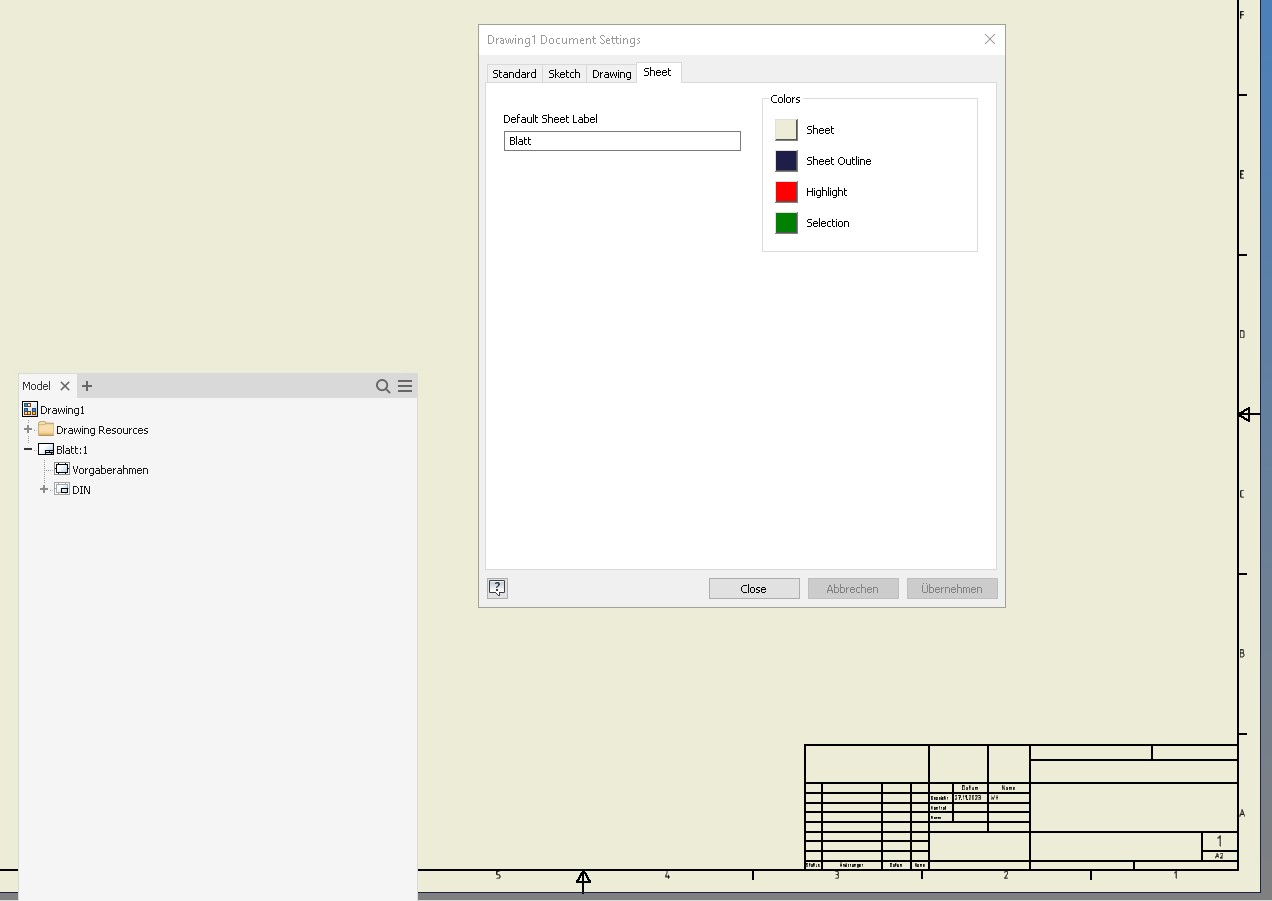Click the Drawing Resources folder icon
The height and width of the screenshot is (901, 1272).
click(x=45, y=429)
